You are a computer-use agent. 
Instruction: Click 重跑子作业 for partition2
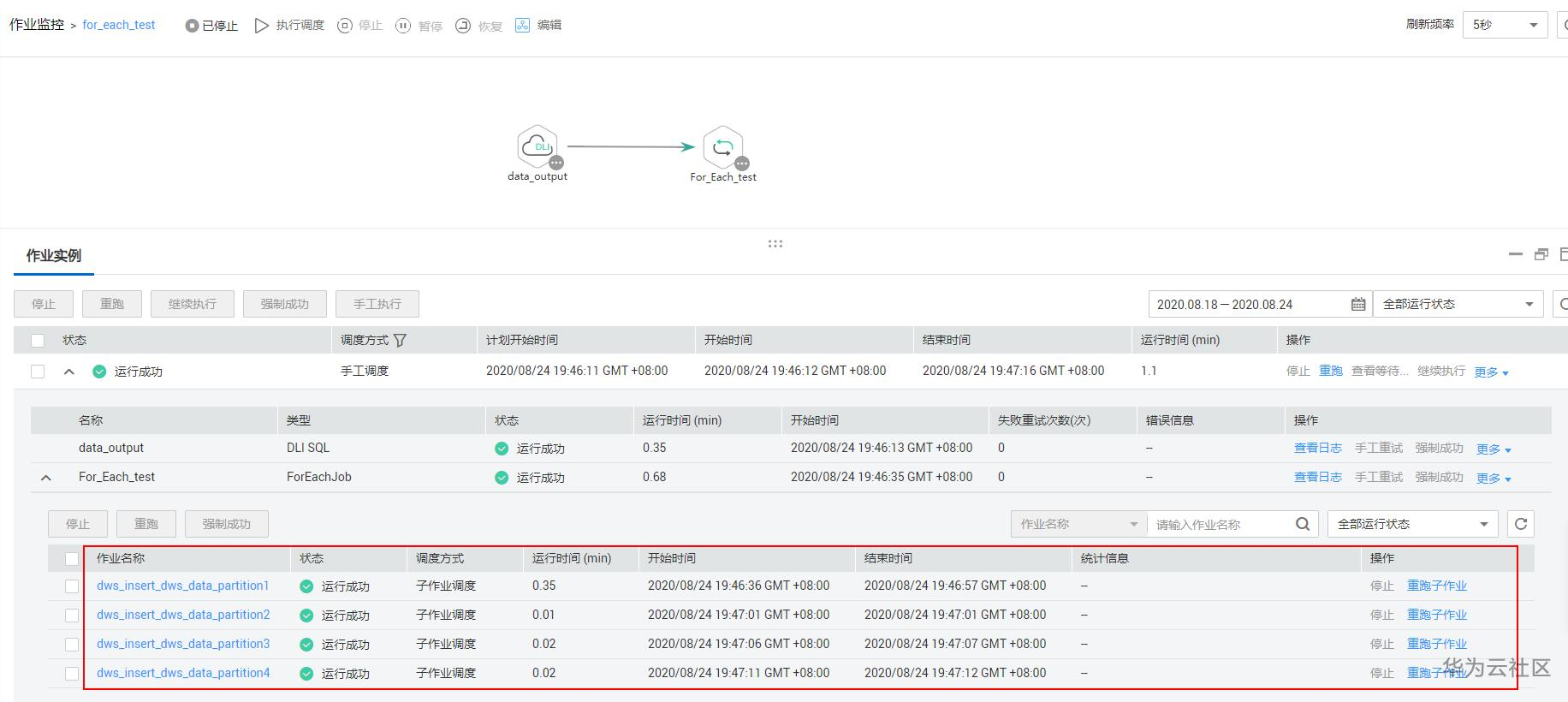(1437, 615)
